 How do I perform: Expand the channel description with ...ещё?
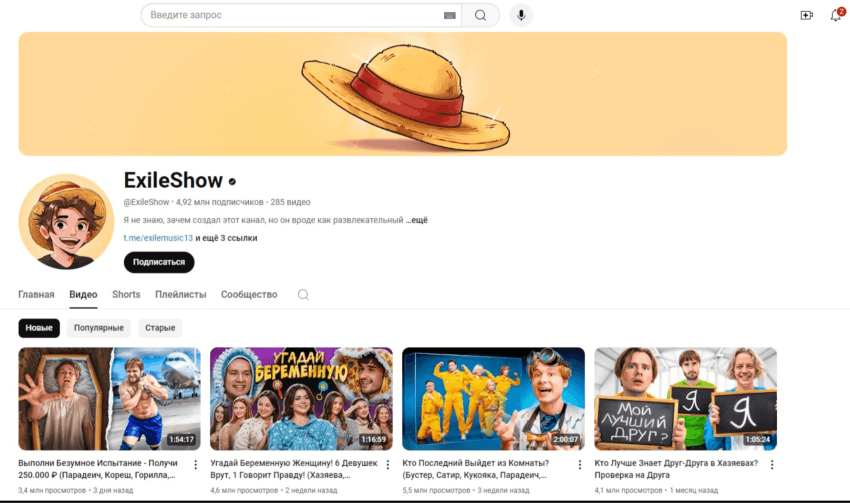416,220
